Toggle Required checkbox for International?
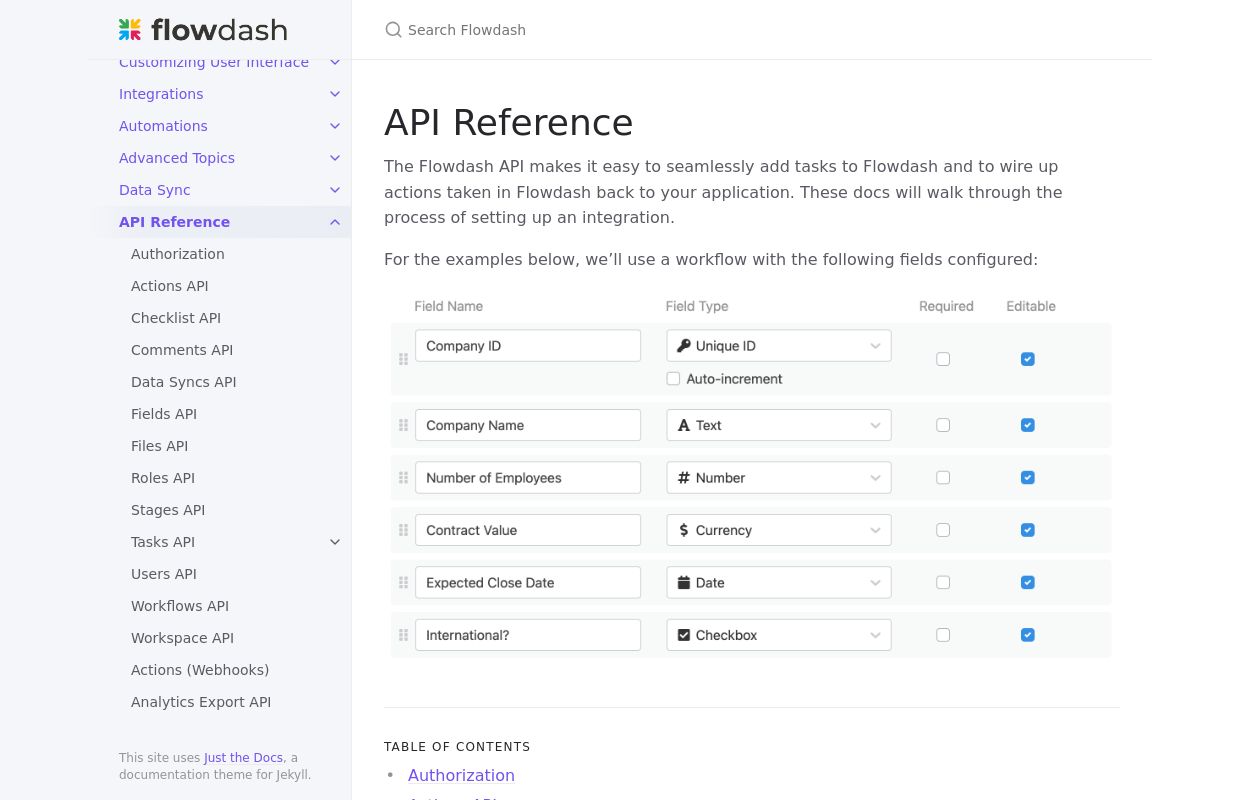Viewport: 1240px width, 800px height. tap(943, 635)
